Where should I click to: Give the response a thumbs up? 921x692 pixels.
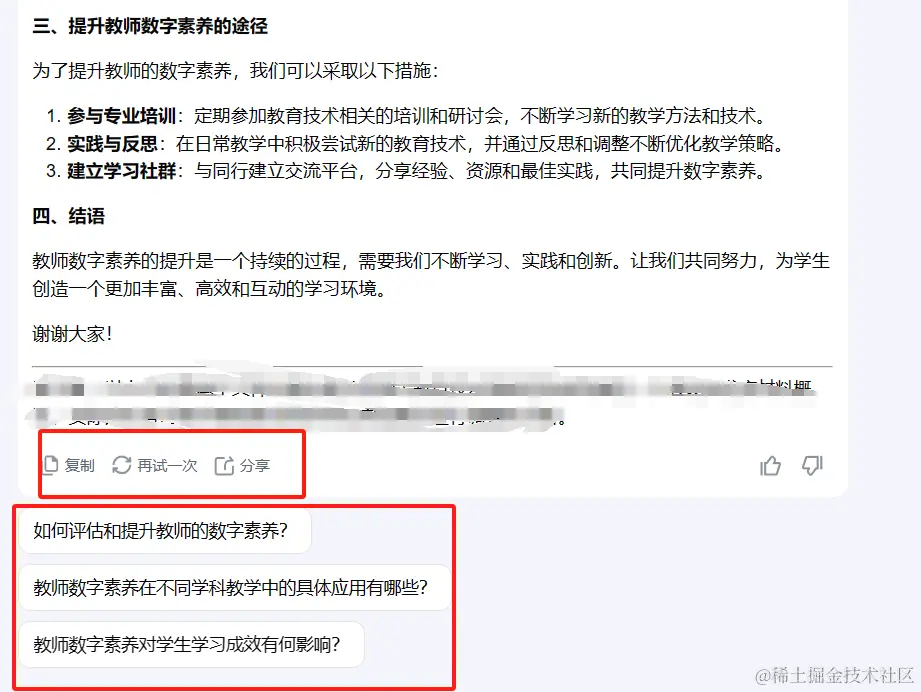[x=770, y=466]
